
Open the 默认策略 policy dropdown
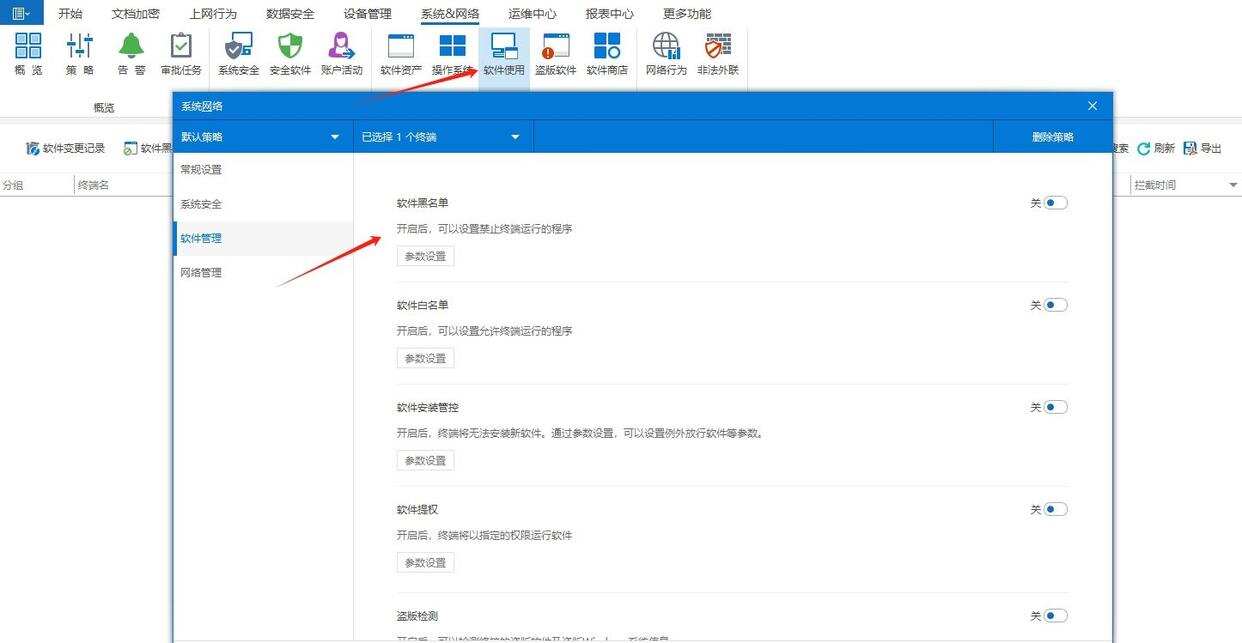(x=260, y=136)
